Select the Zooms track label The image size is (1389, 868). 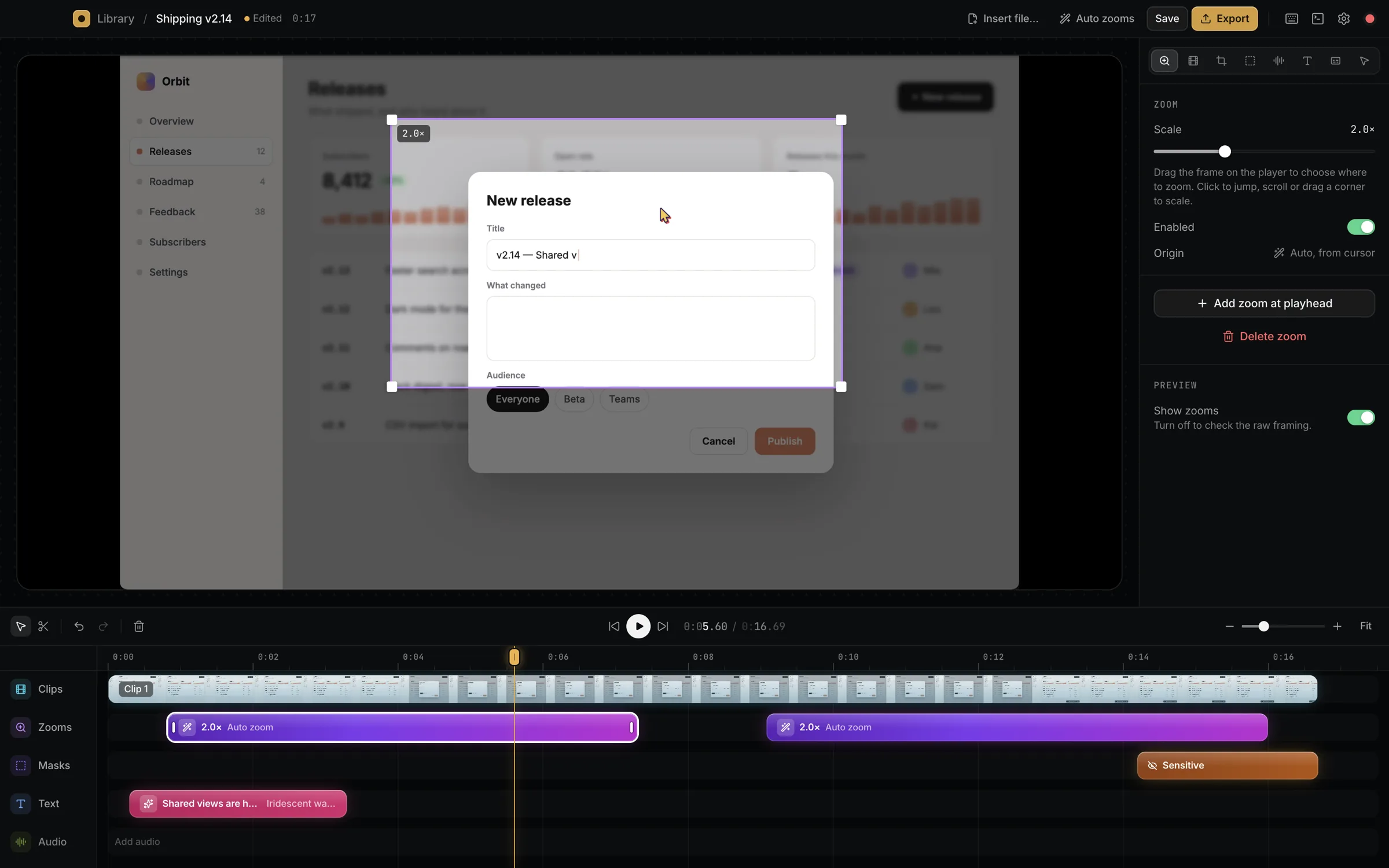tap(55, 727)
